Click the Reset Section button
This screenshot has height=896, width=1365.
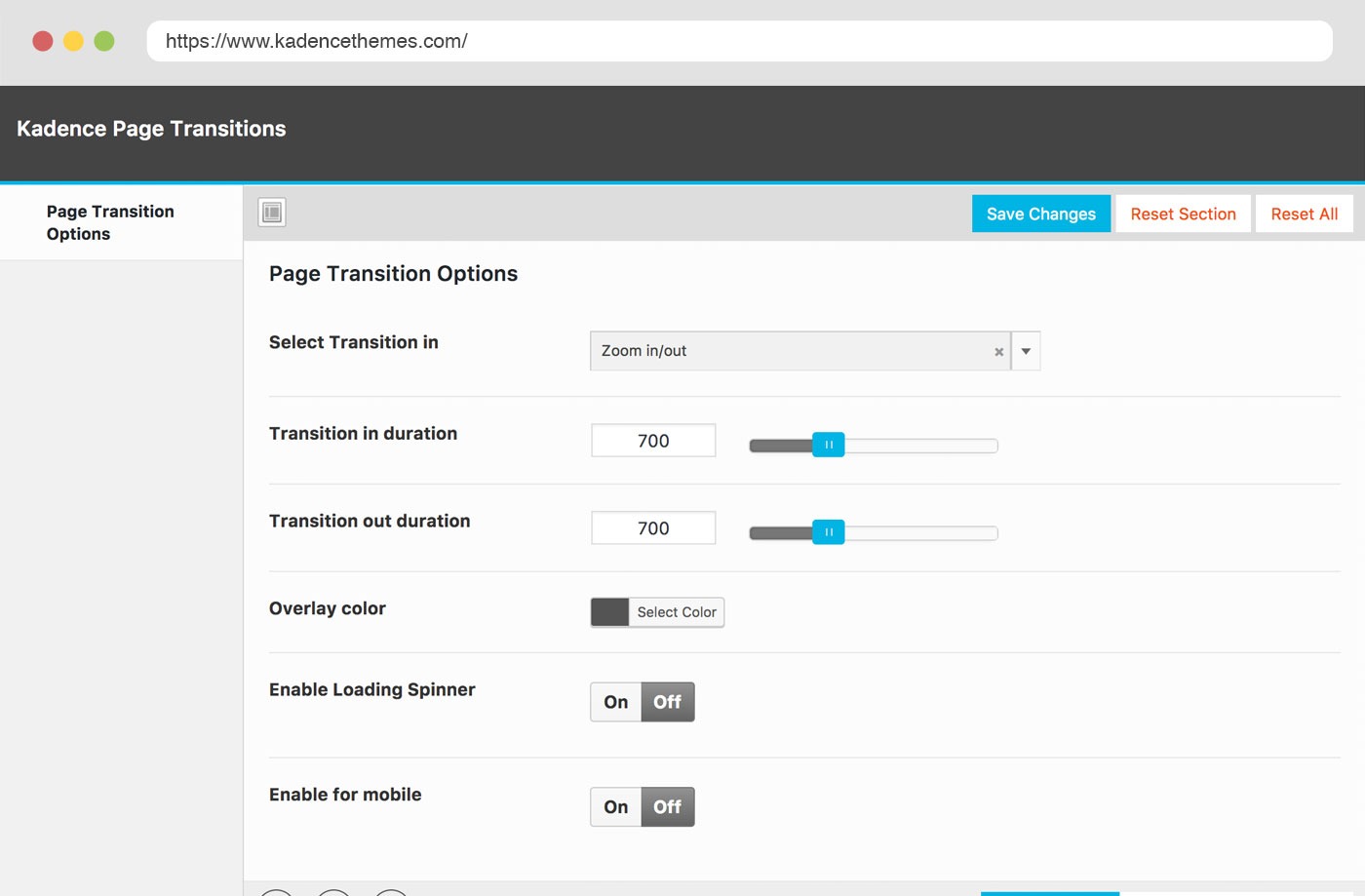coord(1183,214)
